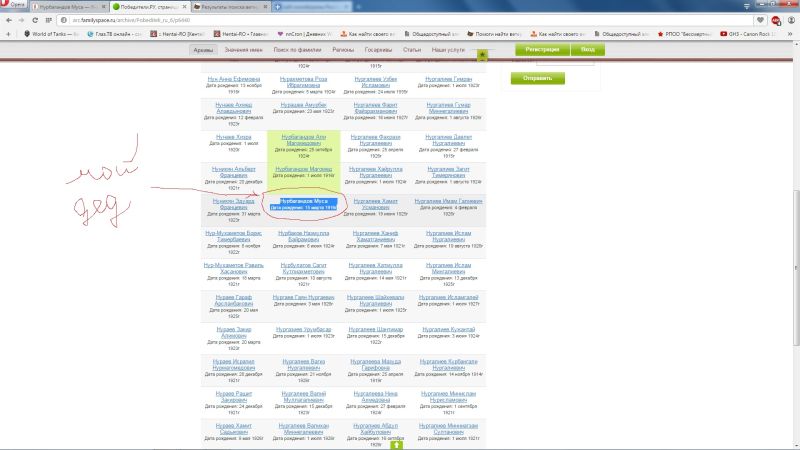Open the РПОО bookmark with red star
Viewport: 800px width, 450px height.
pos(684,34)
